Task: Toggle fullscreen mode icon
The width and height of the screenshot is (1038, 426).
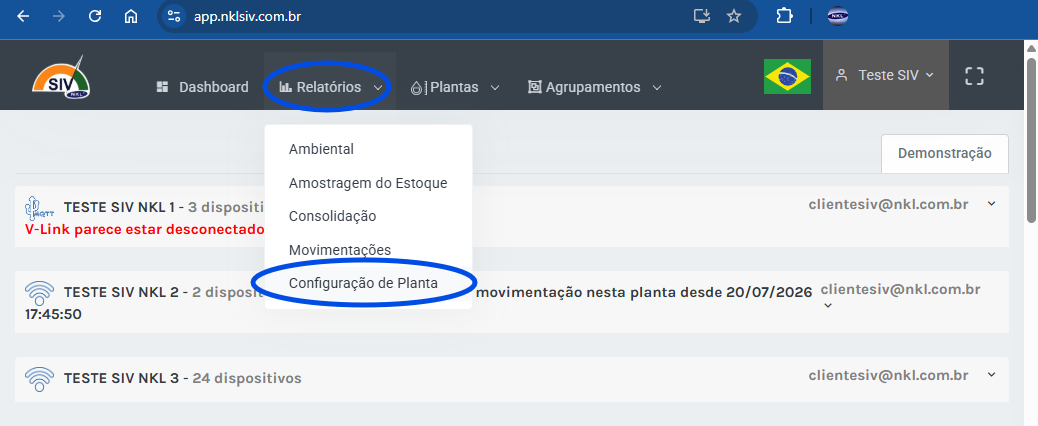Action: 974,76
